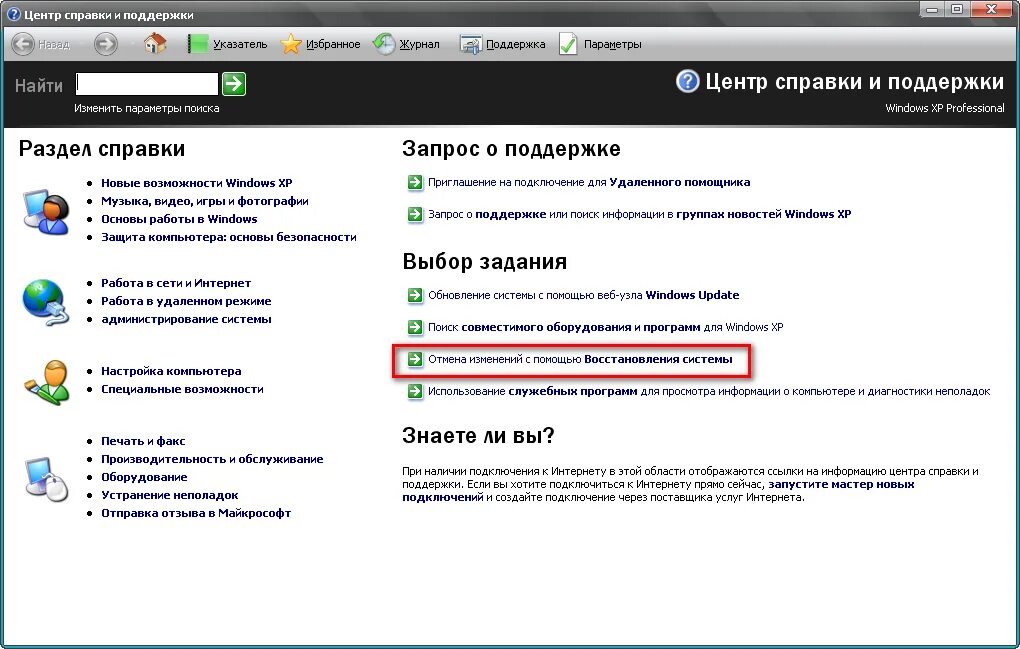The height and width of the screenshot is (649, 1020).
Task: Open Производительность и обслуживание topic
Action: (x=212, y=459)
